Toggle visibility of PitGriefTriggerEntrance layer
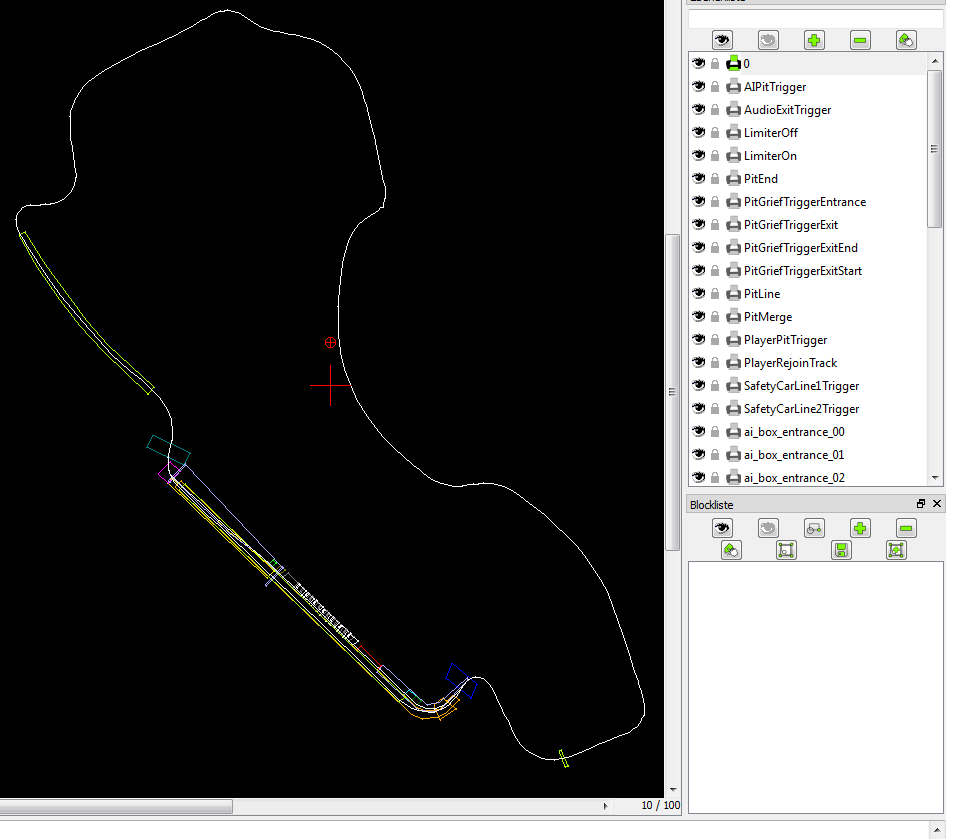Image resolution: width=956 pixels, height=839 pixels. 699,202
